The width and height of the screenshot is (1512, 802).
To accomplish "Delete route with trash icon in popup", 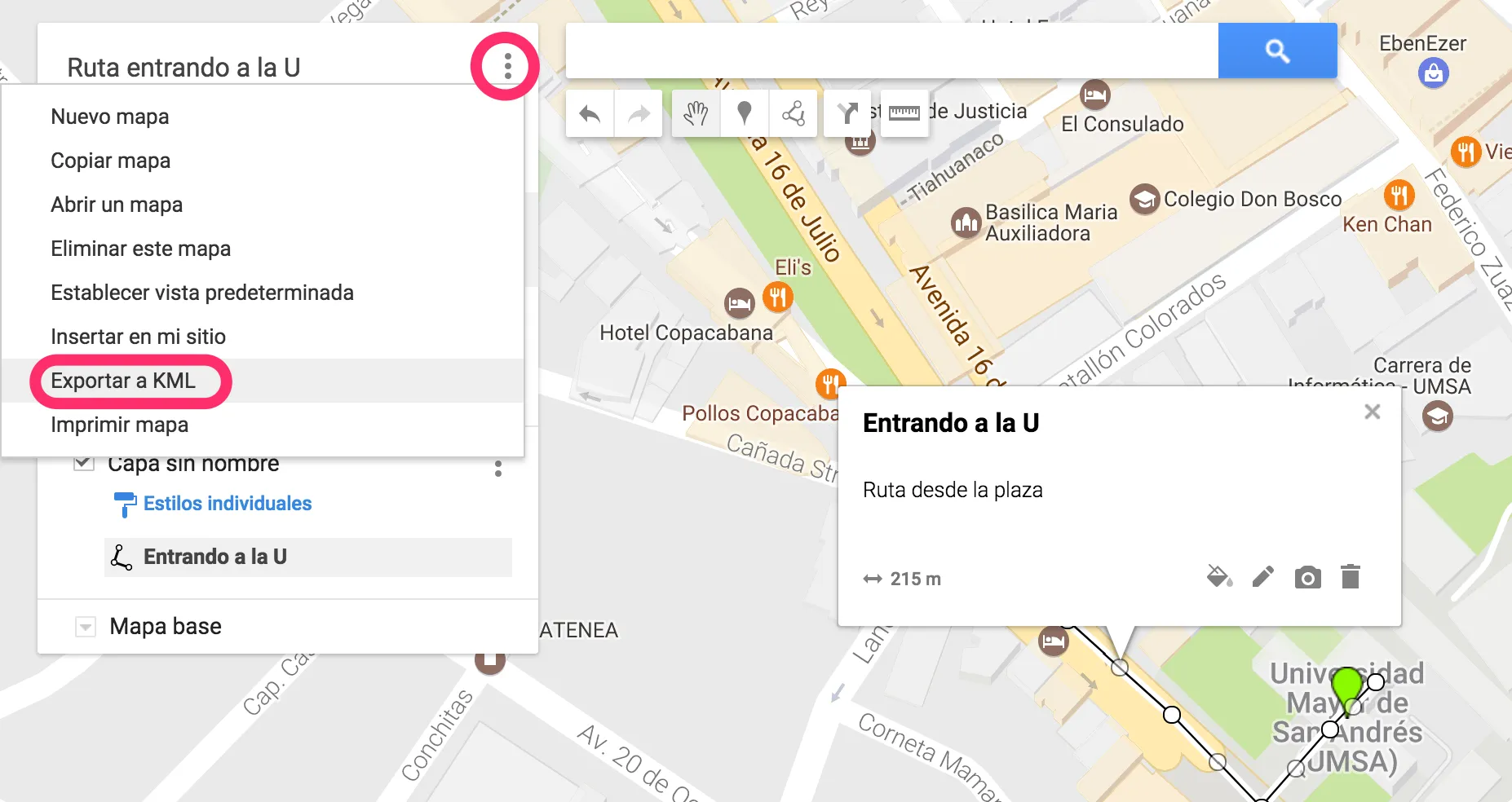I will [1351, 576].
